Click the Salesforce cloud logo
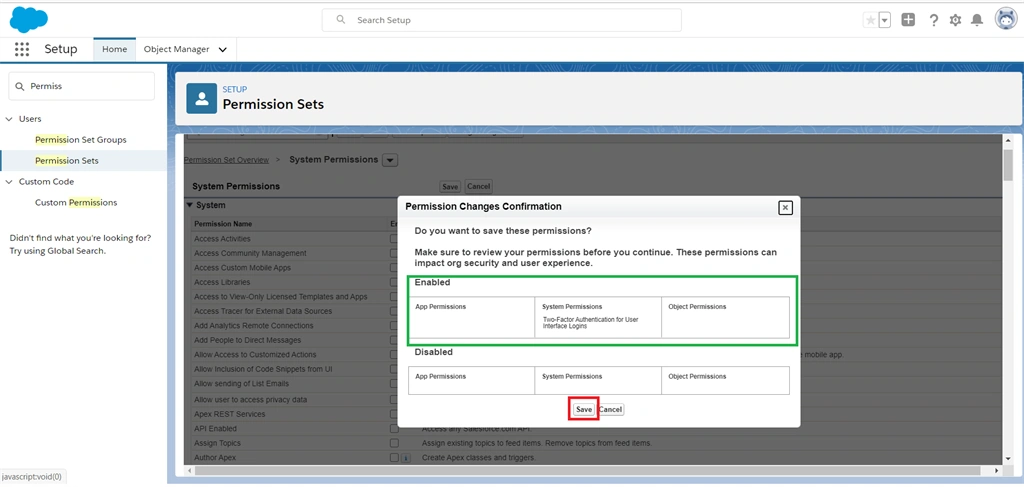Viewport: 1024px width, 487px height. (x=28, y=19)
